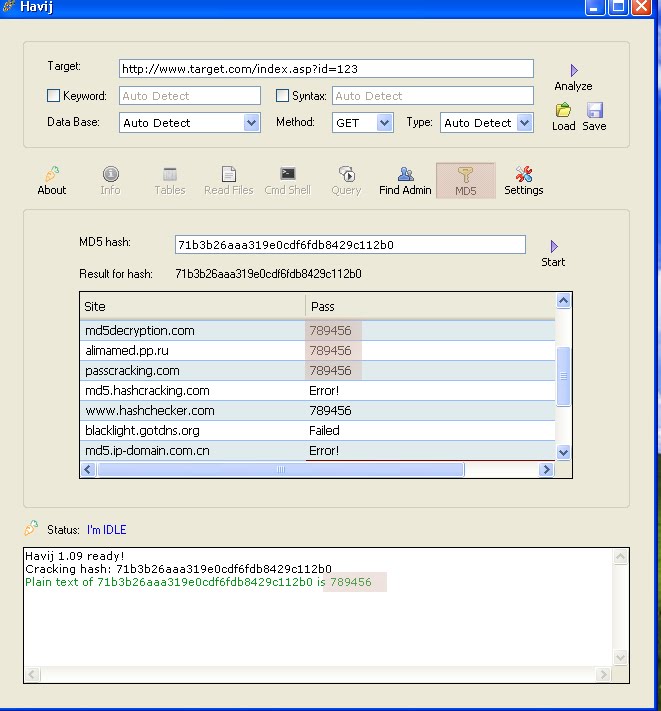Open the About section carrot icon
This screenshot has height=711, width=661.
point(52,174)
